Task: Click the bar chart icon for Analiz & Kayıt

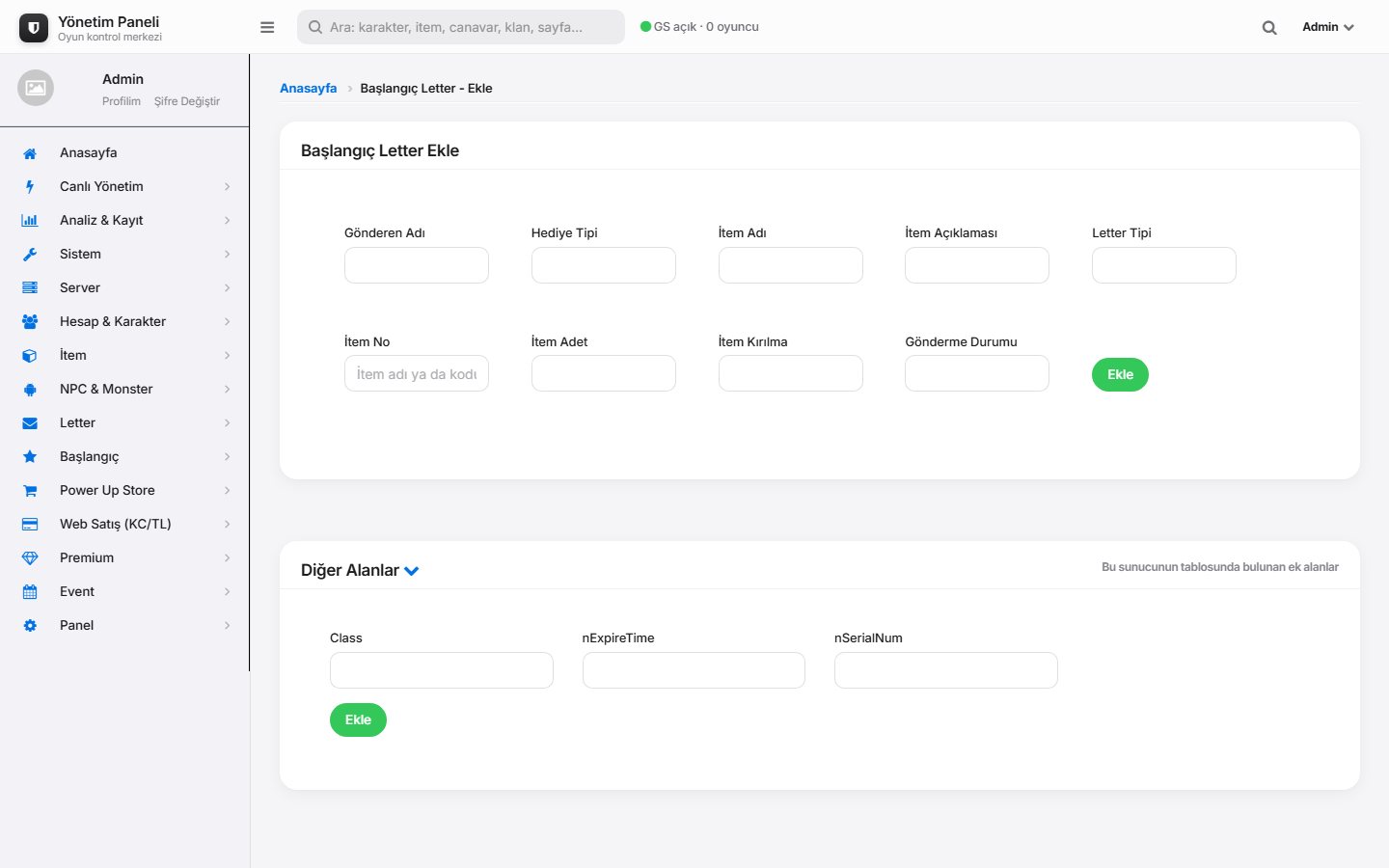Action: 30,221
